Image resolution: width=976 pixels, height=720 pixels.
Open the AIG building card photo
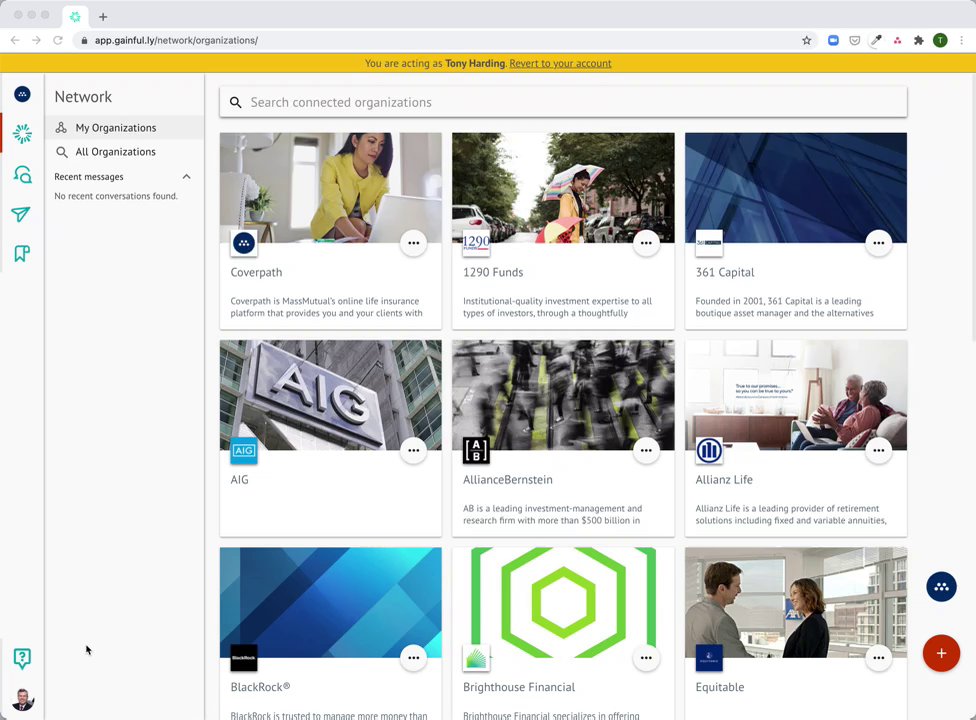331,395
